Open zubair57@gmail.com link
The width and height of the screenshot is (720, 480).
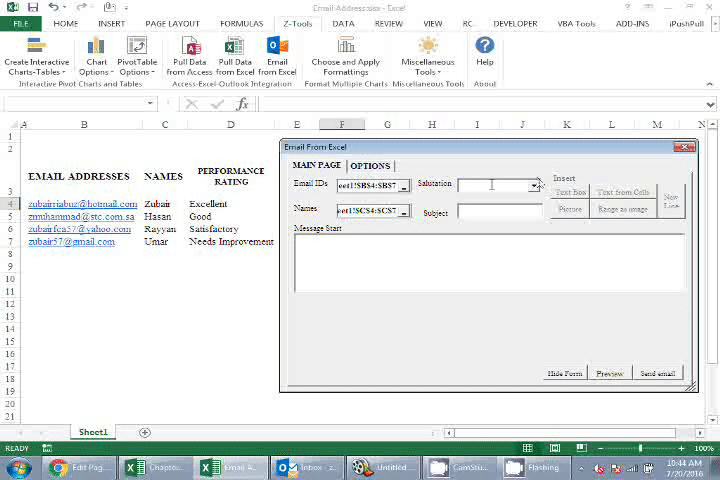(x=71, y=242)
